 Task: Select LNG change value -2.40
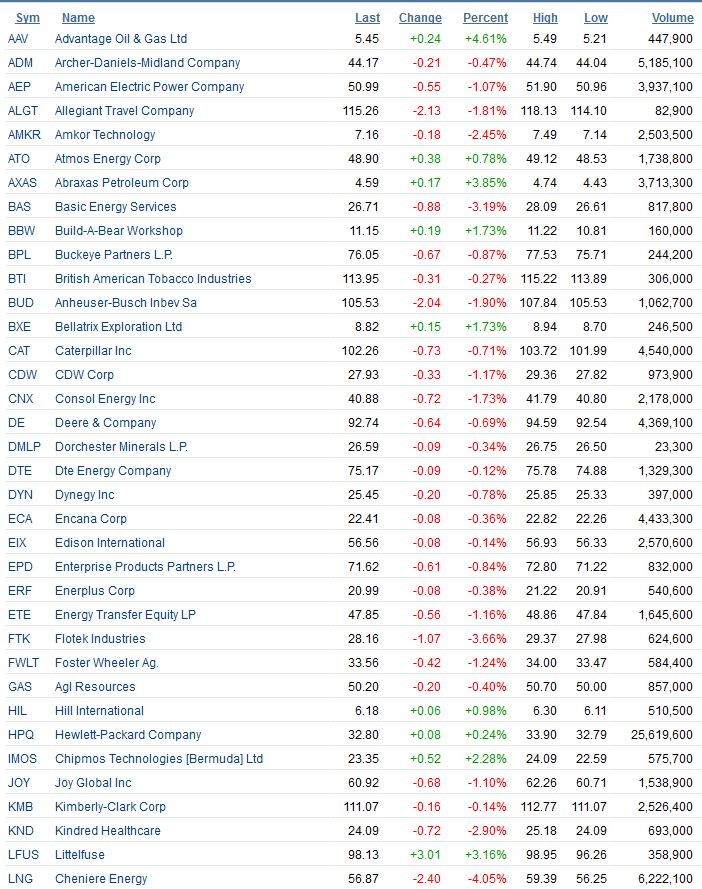click(426, 879)
